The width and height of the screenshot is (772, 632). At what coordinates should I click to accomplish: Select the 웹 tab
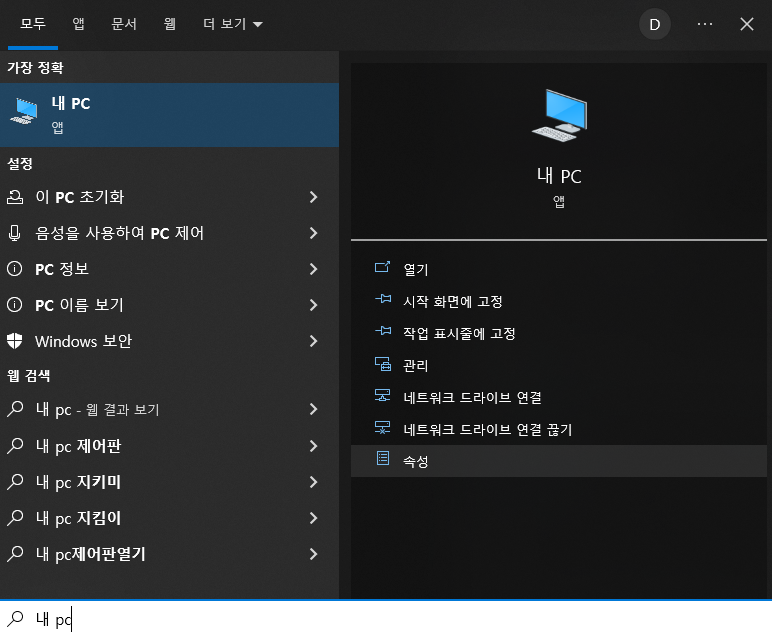pos(170,24)
